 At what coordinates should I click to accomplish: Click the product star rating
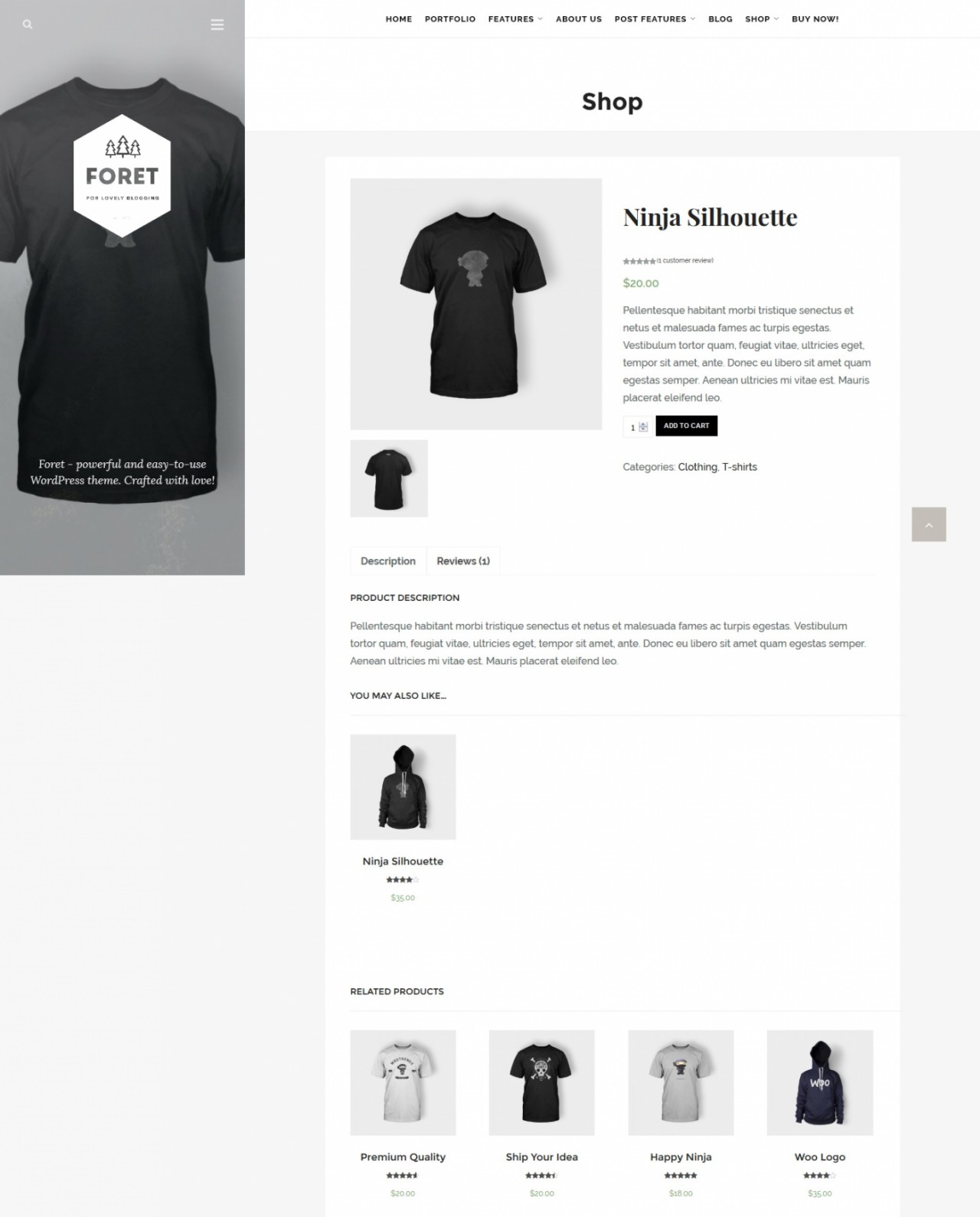(639, 261)
